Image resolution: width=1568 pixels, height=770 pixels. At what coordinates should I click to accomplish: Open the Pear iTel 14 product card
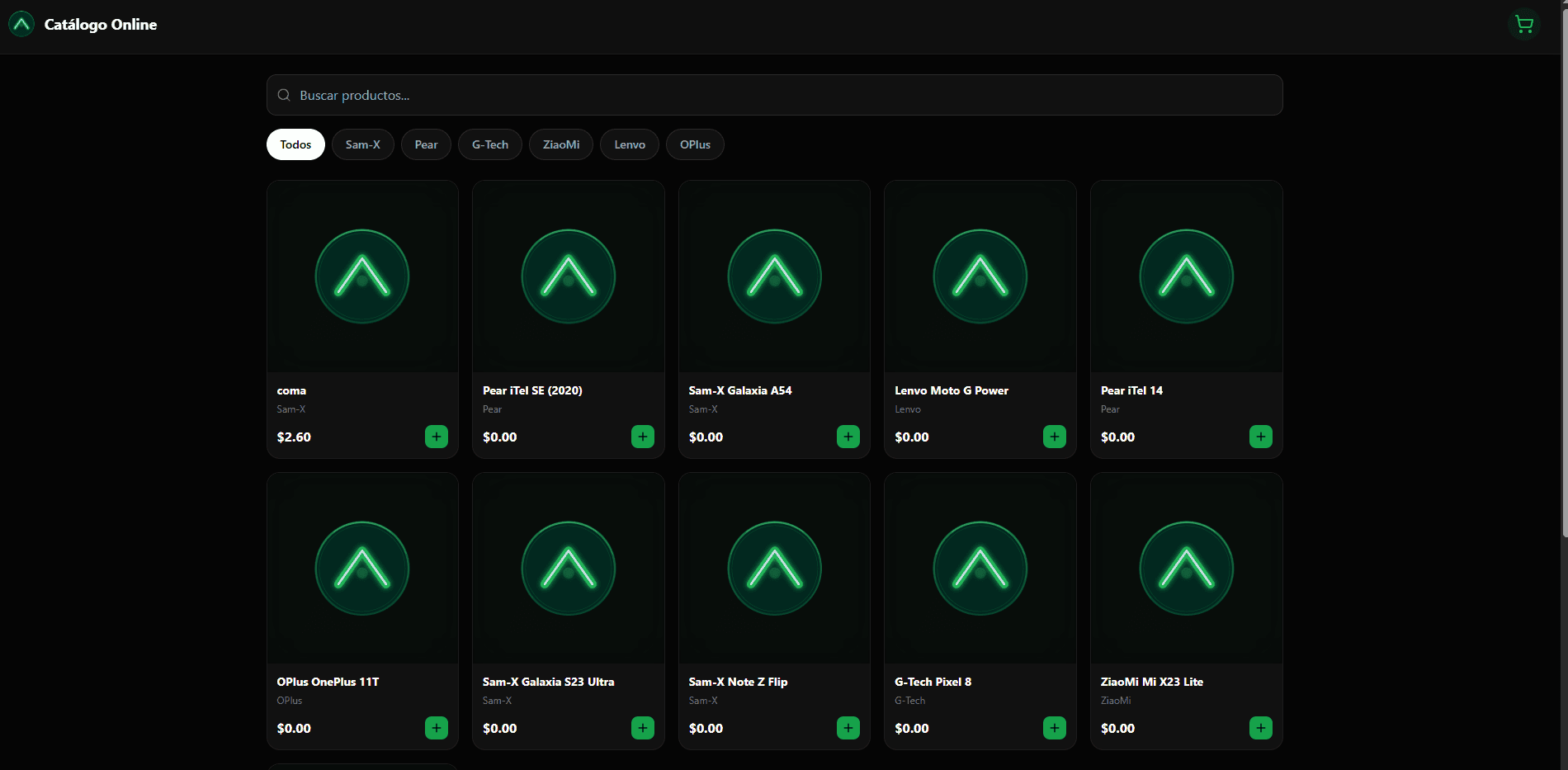pyautogui.click(x=1186, y=276)
